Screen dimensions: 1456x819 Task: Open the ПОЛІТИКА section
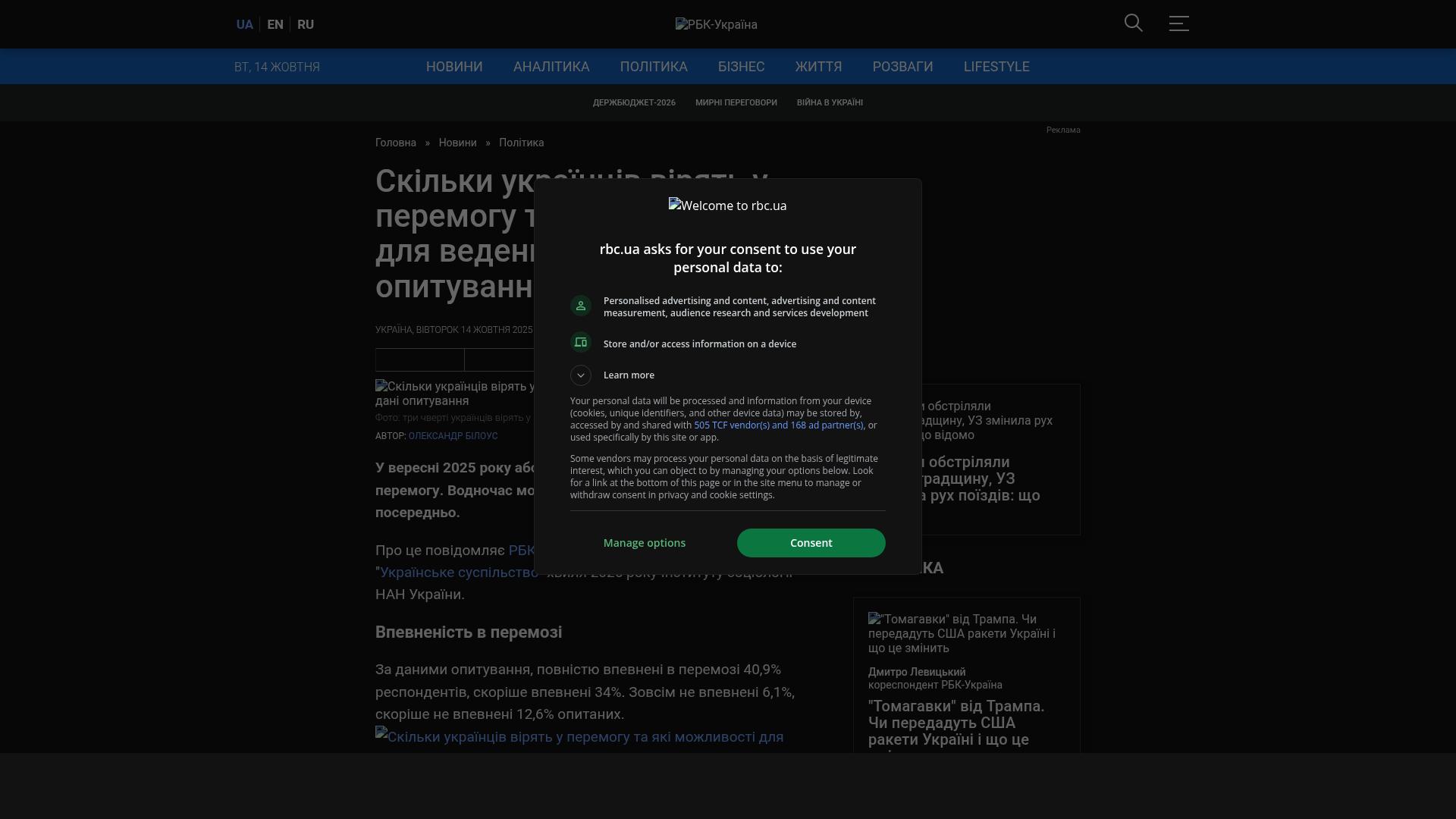(654, 67)
